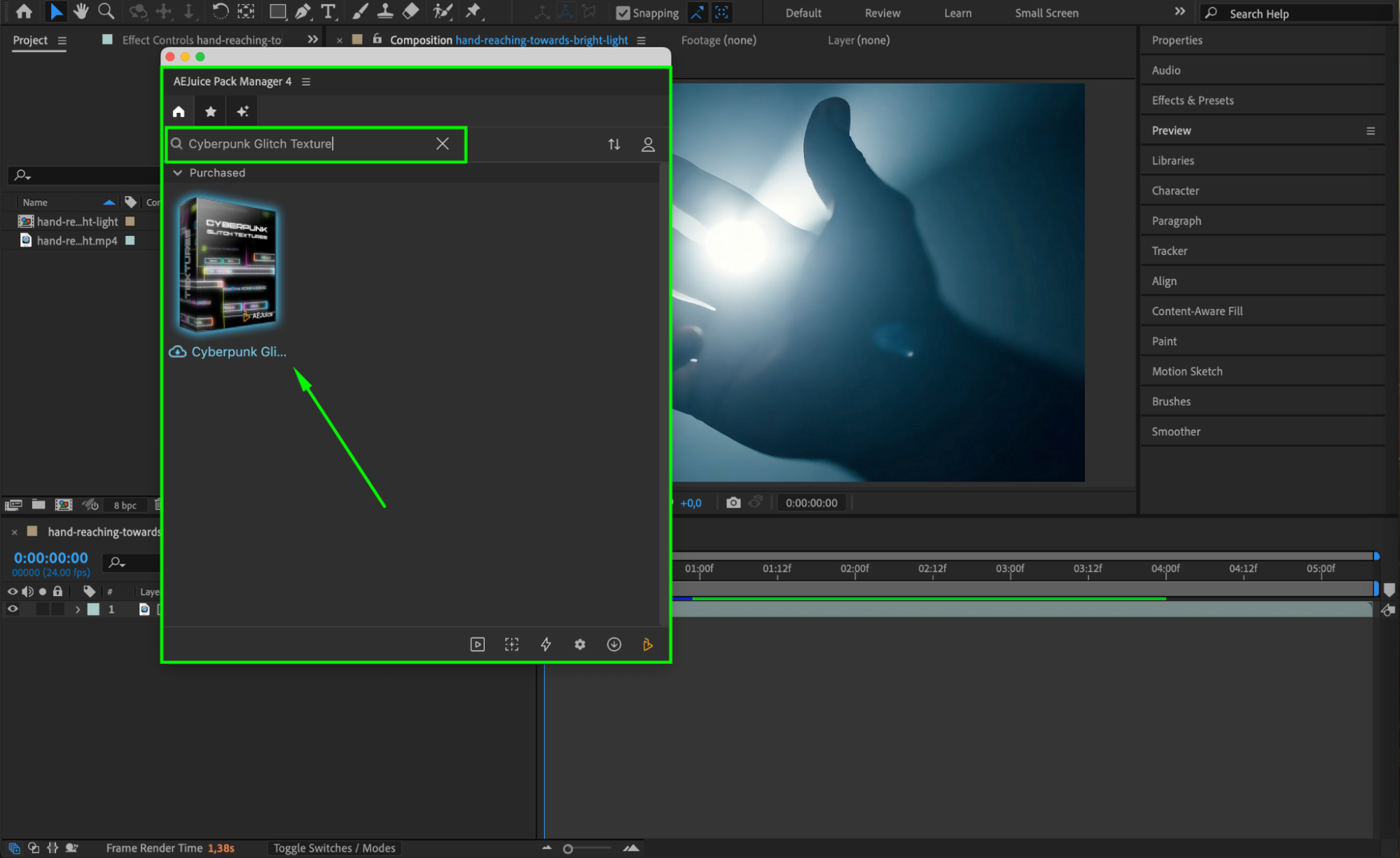
Task: Click Toggle Switches / Modes button
Action: (x=334, y=847)
